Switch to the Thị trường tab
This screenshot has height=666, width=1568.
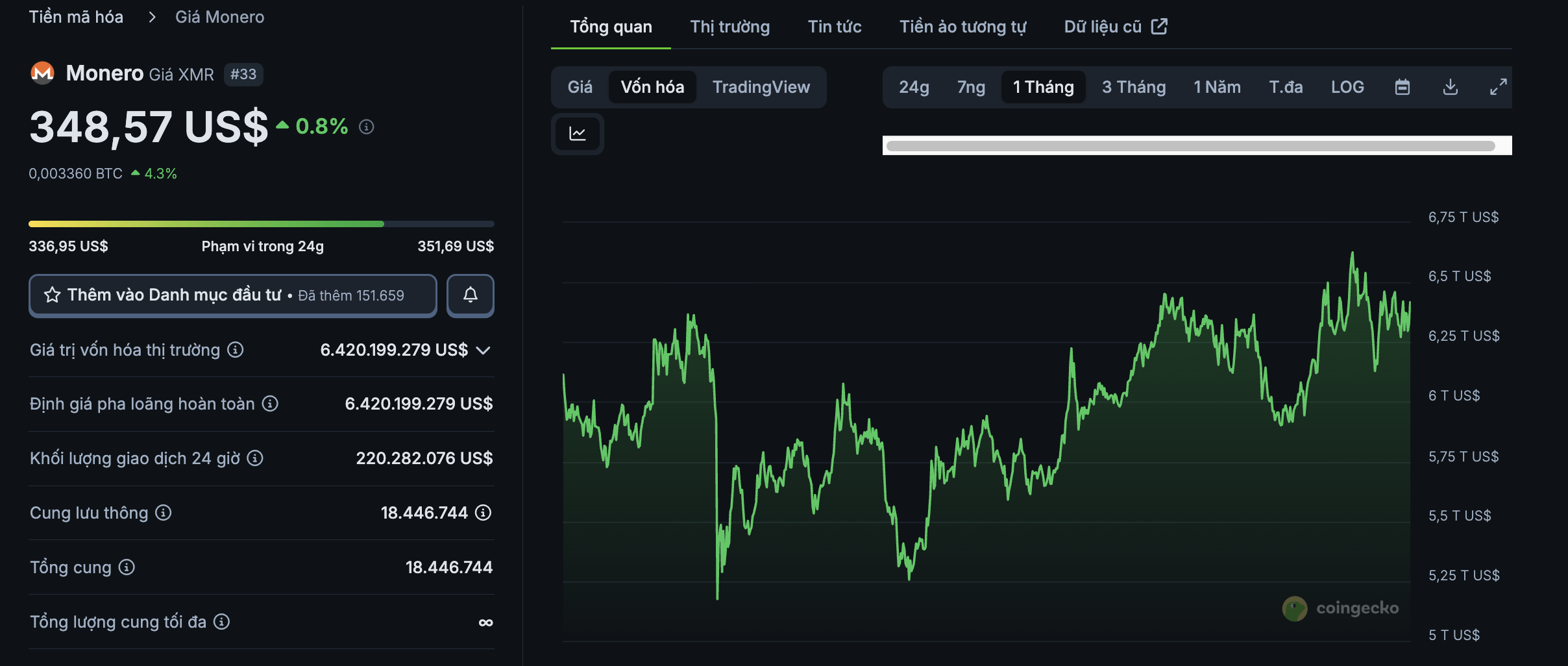[x=729, y=26]
